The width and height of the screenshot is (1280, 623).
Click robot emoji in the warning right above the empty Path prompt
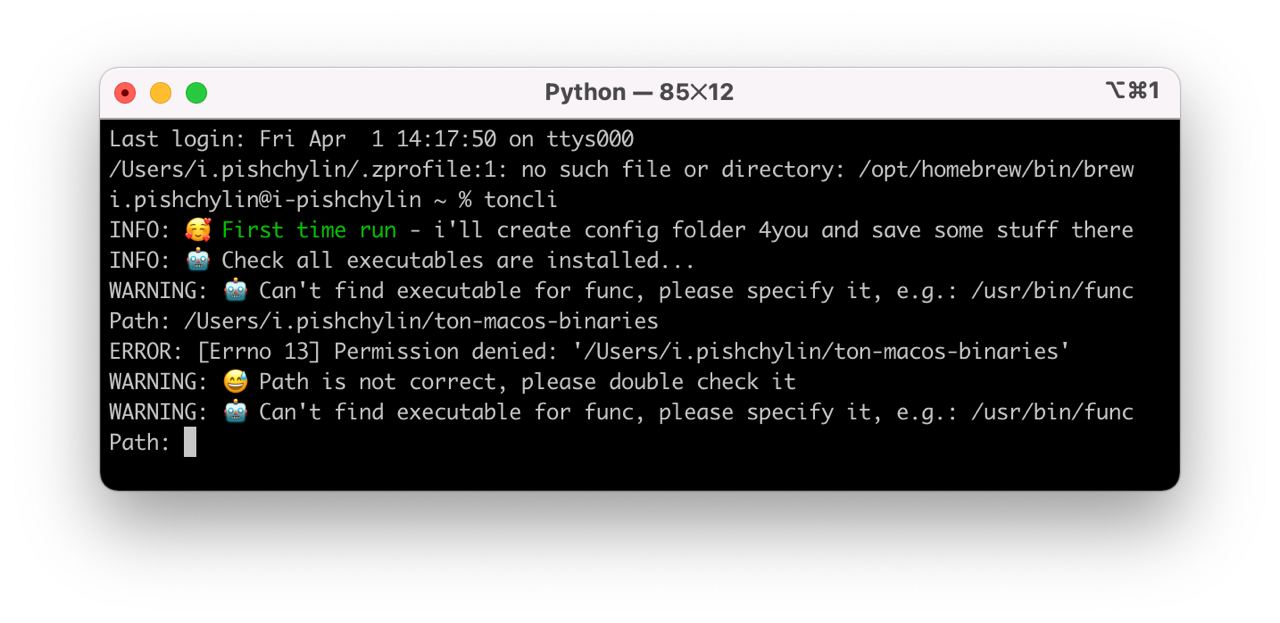point(235,411)
